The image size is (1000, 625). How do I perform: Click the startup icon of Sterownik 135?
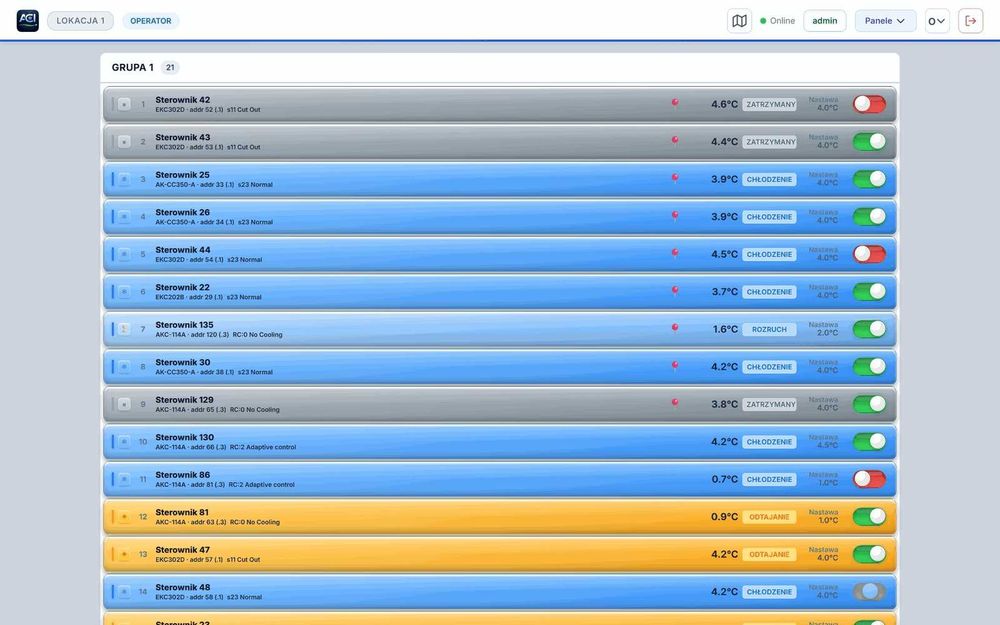point(124,329)
